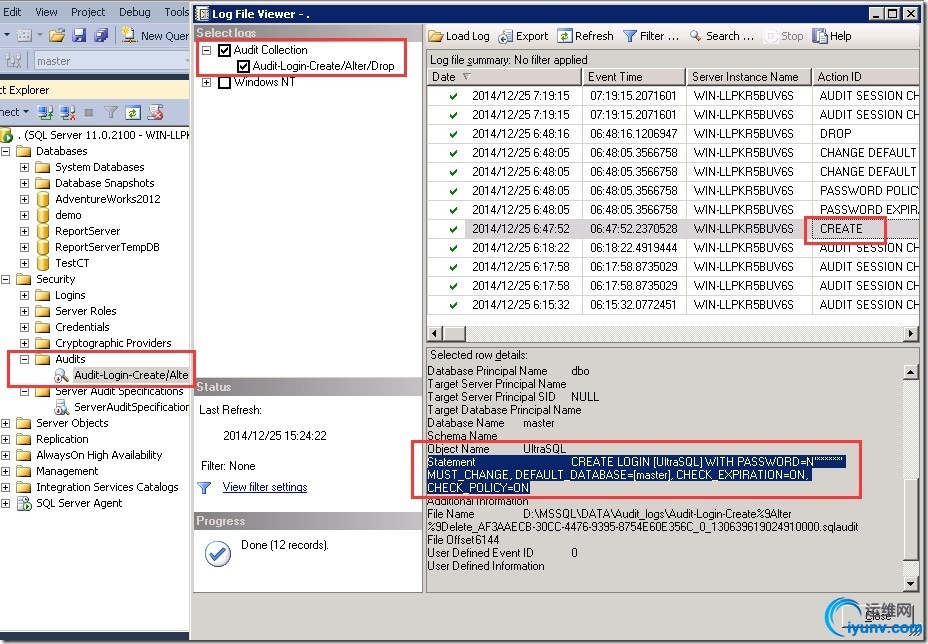
Task: Collapse the Audits folder node
Action: 24,359
